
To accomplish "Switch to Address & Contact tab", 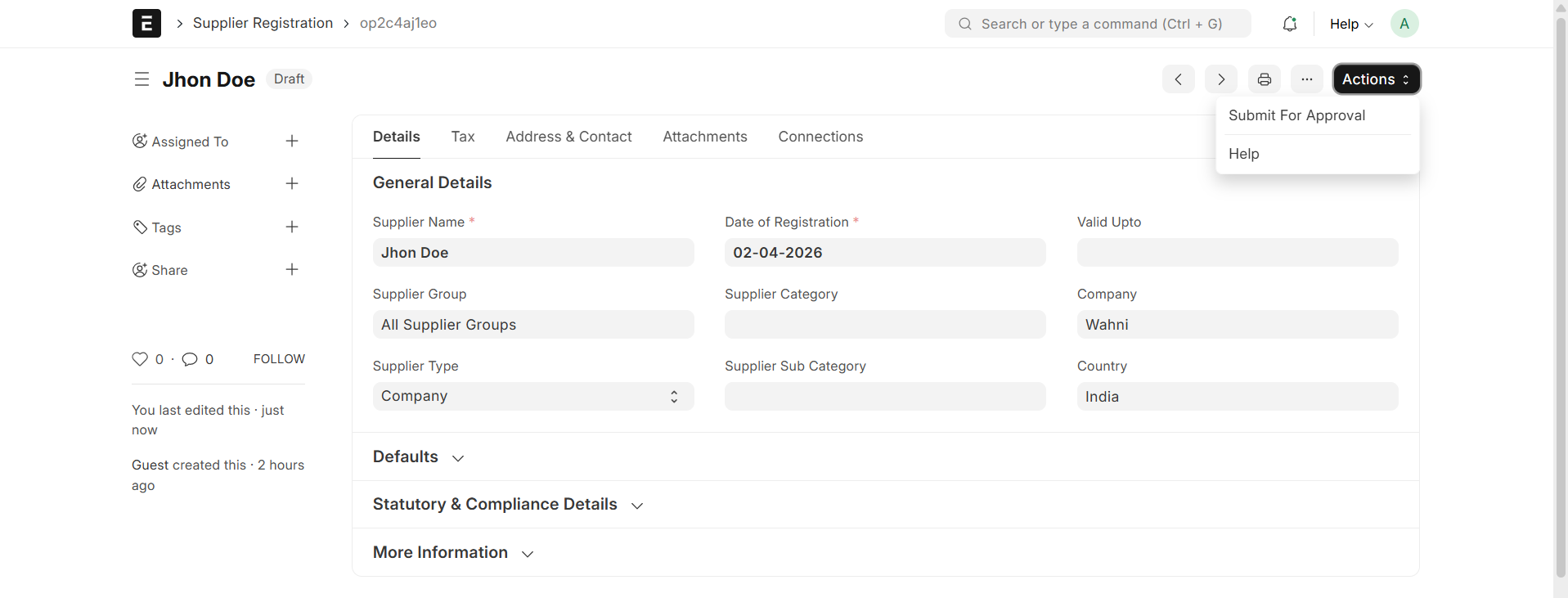I will 568,137.
